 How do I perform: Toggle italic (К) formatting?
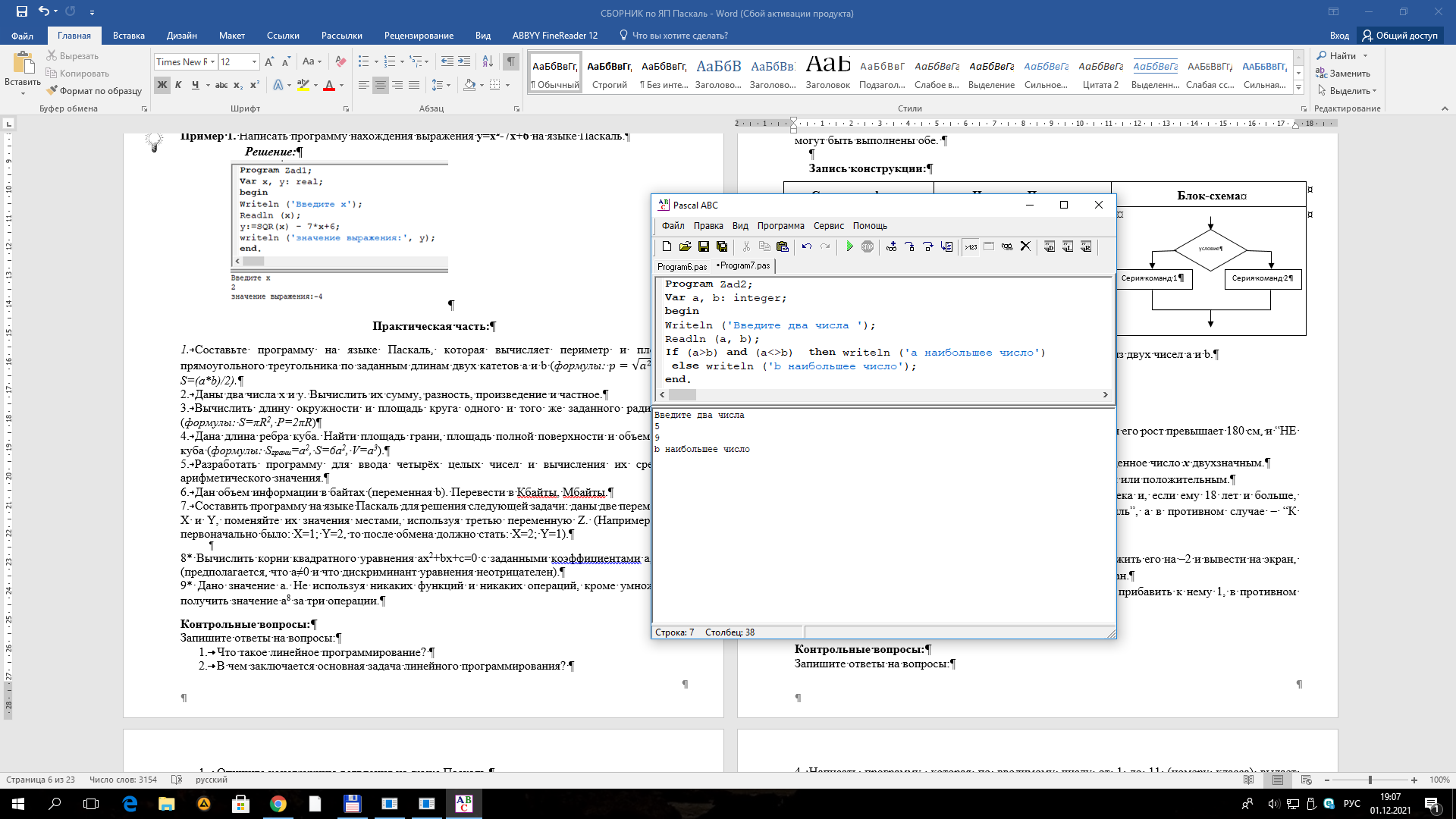(178, 85)
